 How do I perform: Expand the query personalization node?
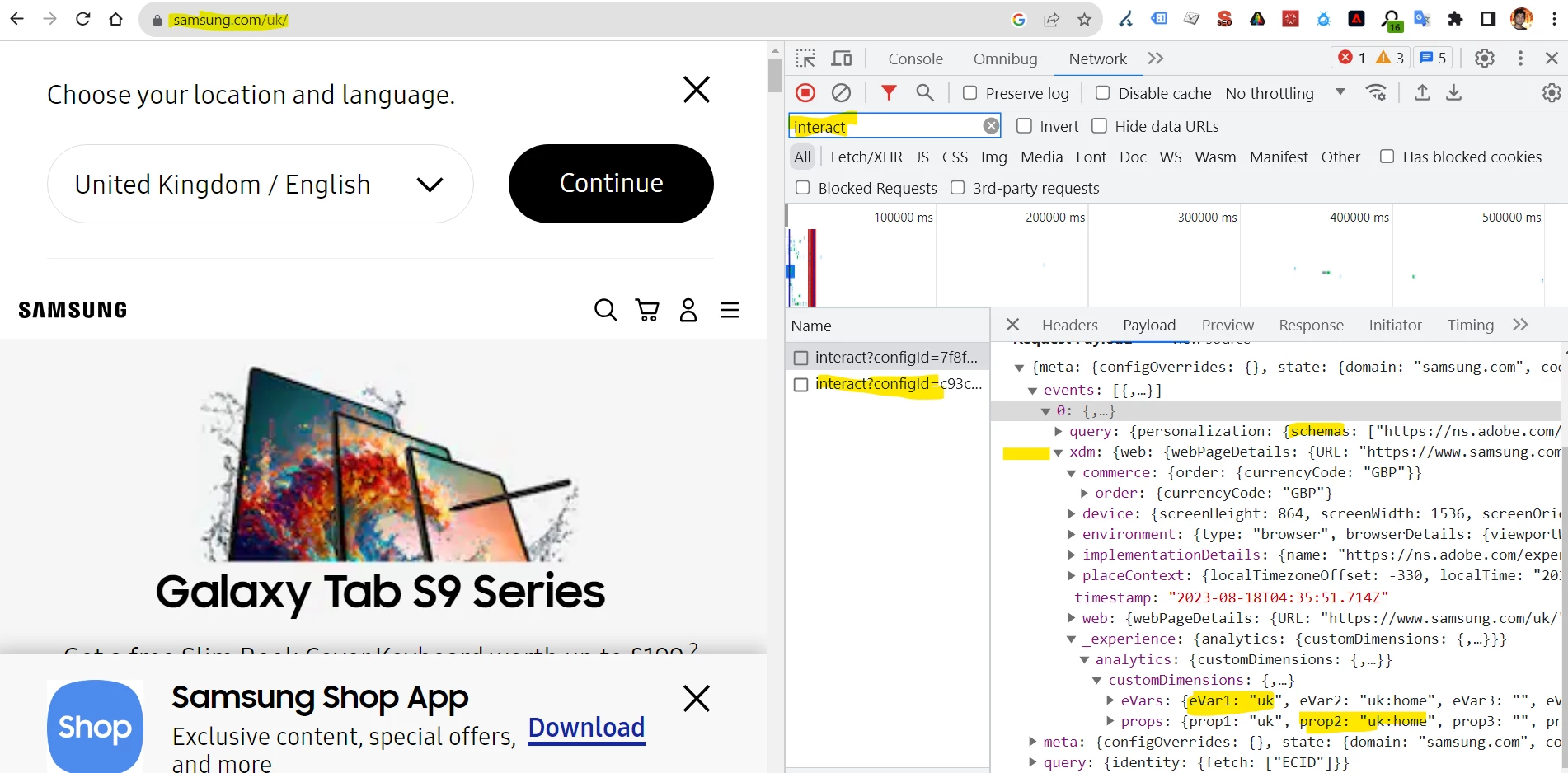[x=1059, y=431]
